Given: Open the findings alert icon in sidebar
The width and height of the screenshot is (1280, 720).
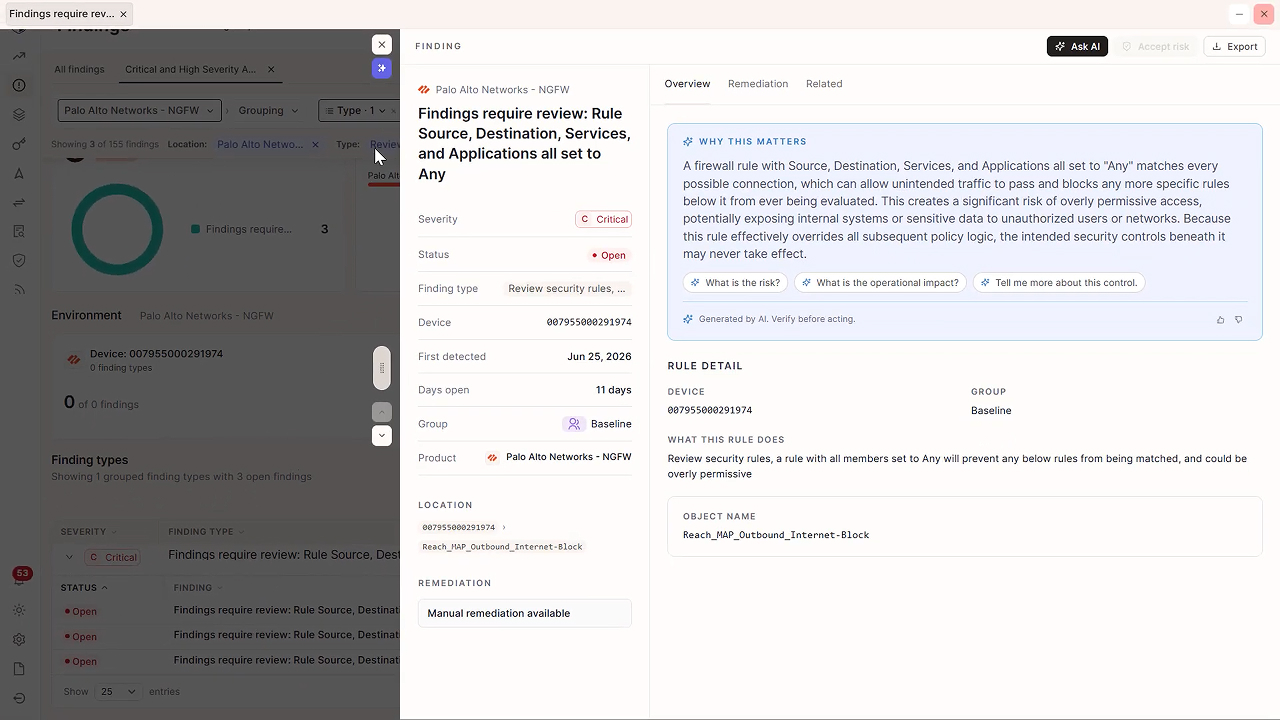Looking at the screenshot, I should click(x=19, y=85).
